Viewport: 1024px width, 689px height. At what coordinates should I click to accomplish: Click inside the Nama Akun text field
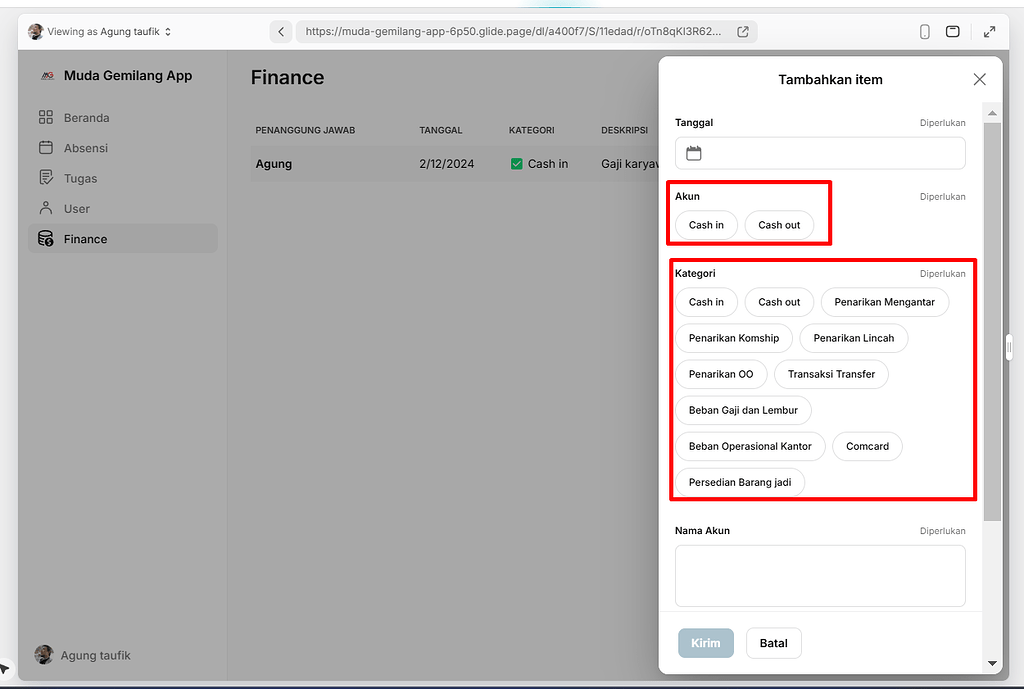pyautogui.click(x=820, y=576)
